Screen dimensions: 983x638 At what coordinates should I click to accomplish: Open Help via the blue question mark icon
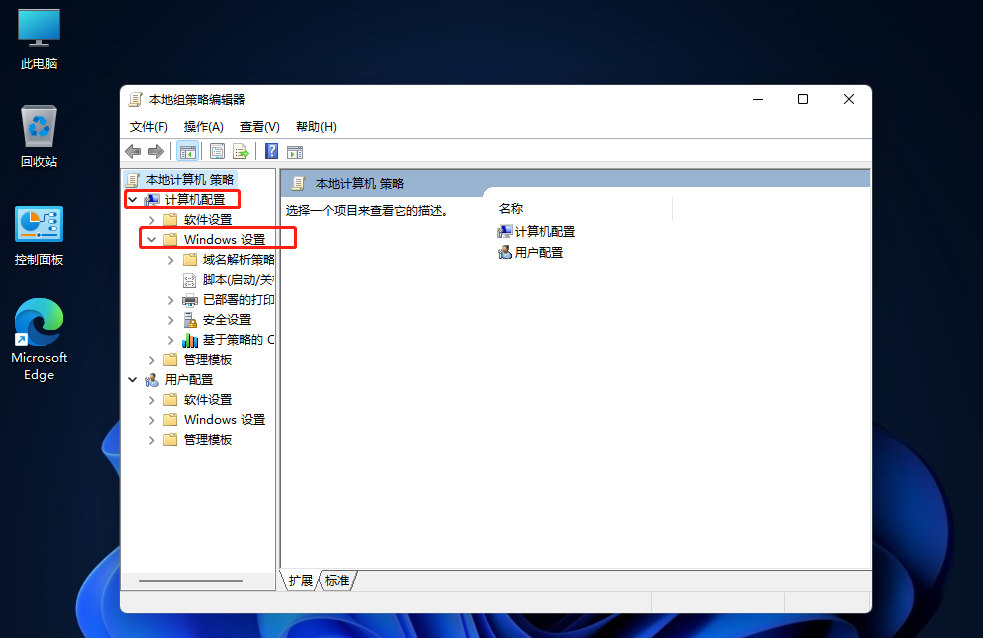click(271, 151)
